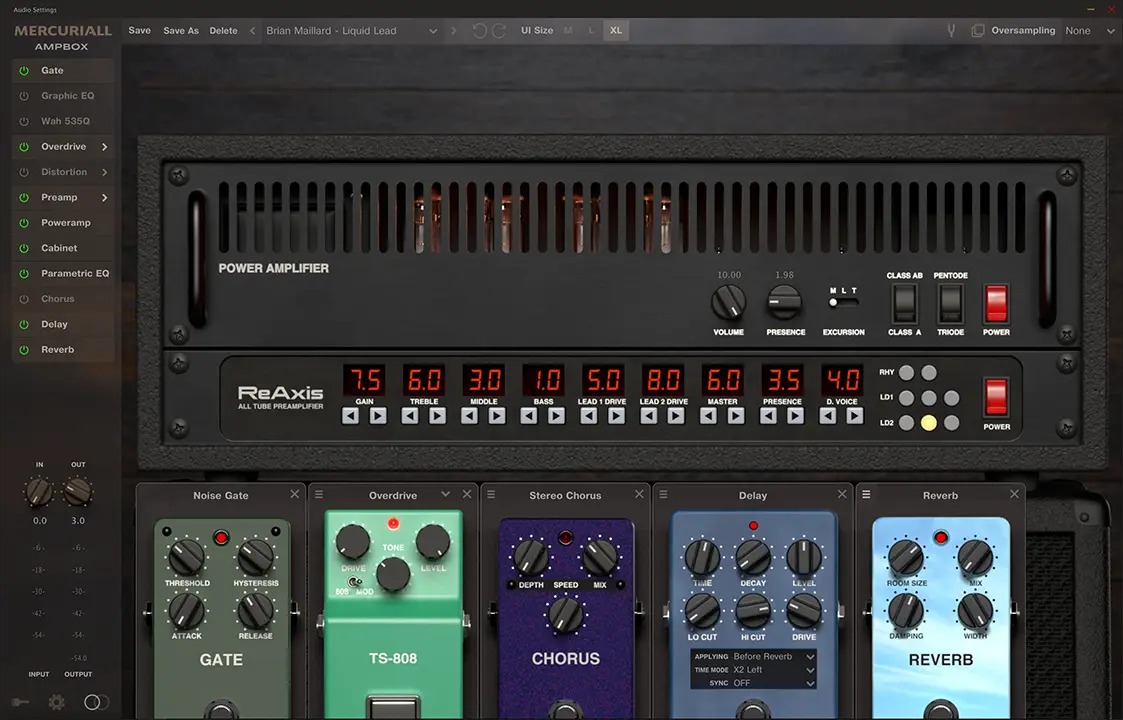Screen dimensions: 1123x720
Task: Close the Noise Gate pedal panel
Action: click(x=295, y=495)
